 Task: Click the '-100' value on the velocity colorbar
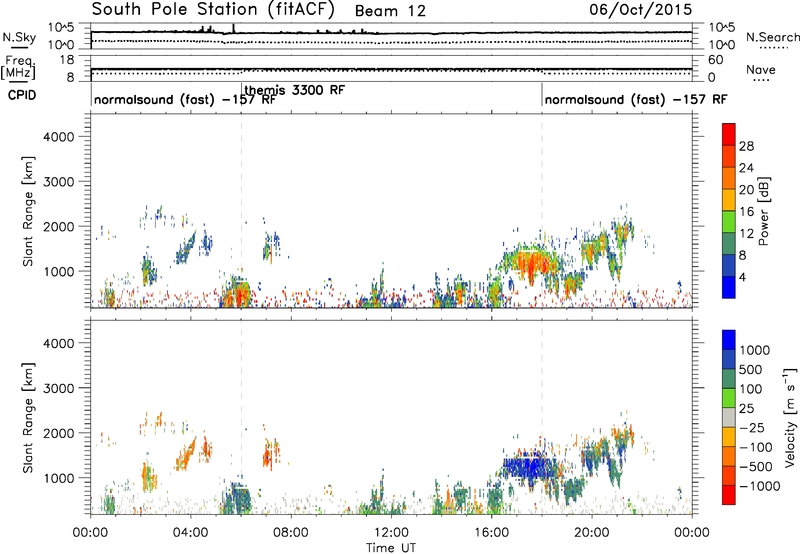[756, 447]
